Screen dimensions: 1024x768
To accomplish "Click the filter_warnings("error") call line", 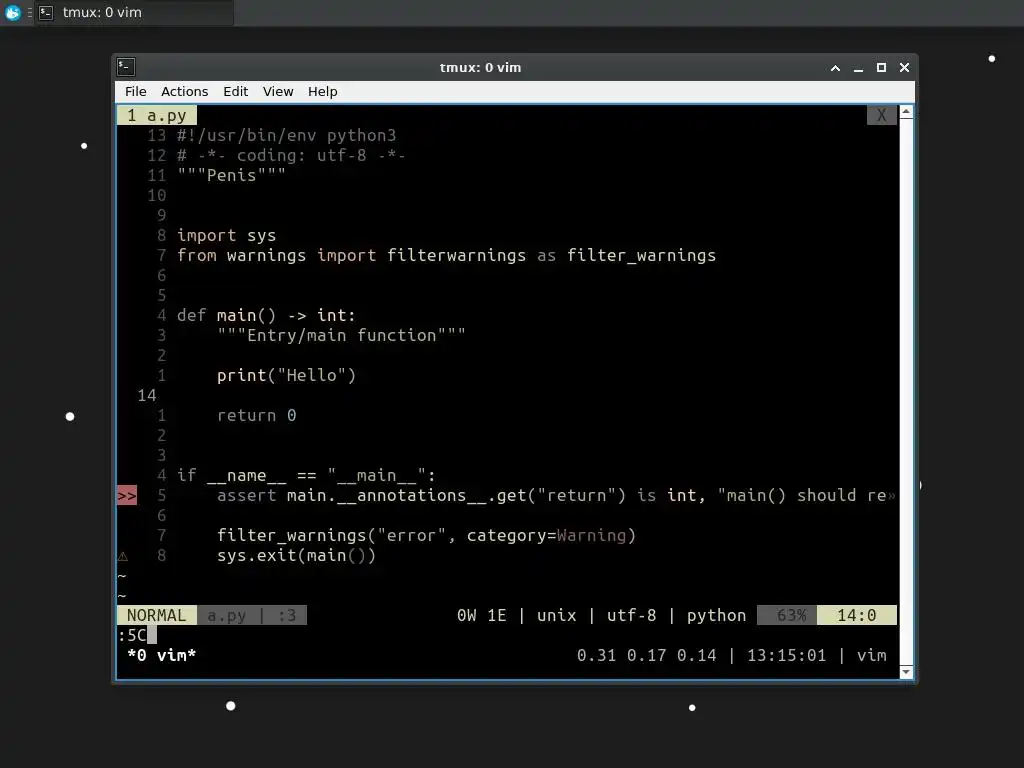I will pyautogui.click(x=426, y=536).
